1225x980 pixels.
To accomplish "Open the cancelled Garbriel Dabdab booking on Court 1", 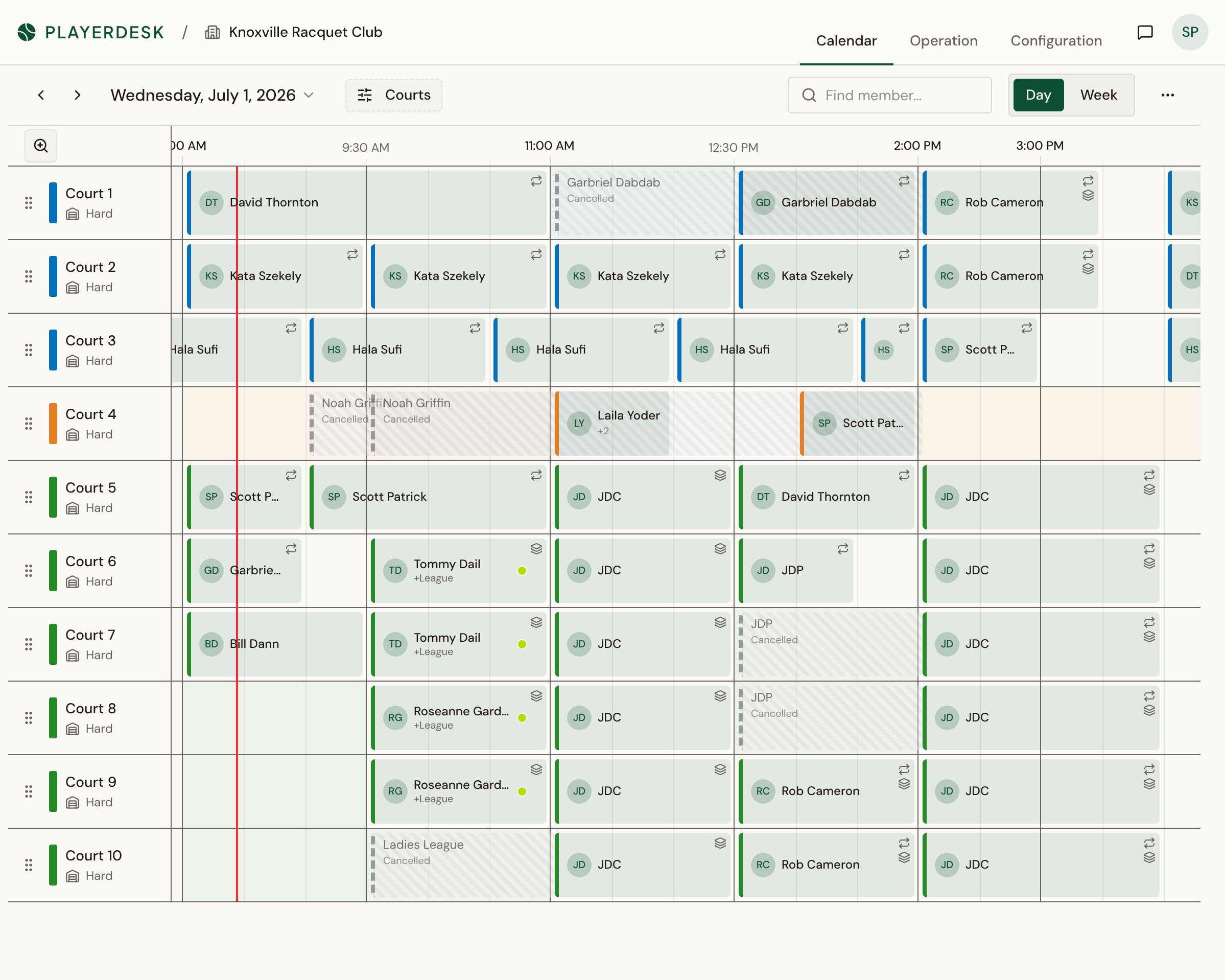I will pyautogui.click(x=643, y=203).
